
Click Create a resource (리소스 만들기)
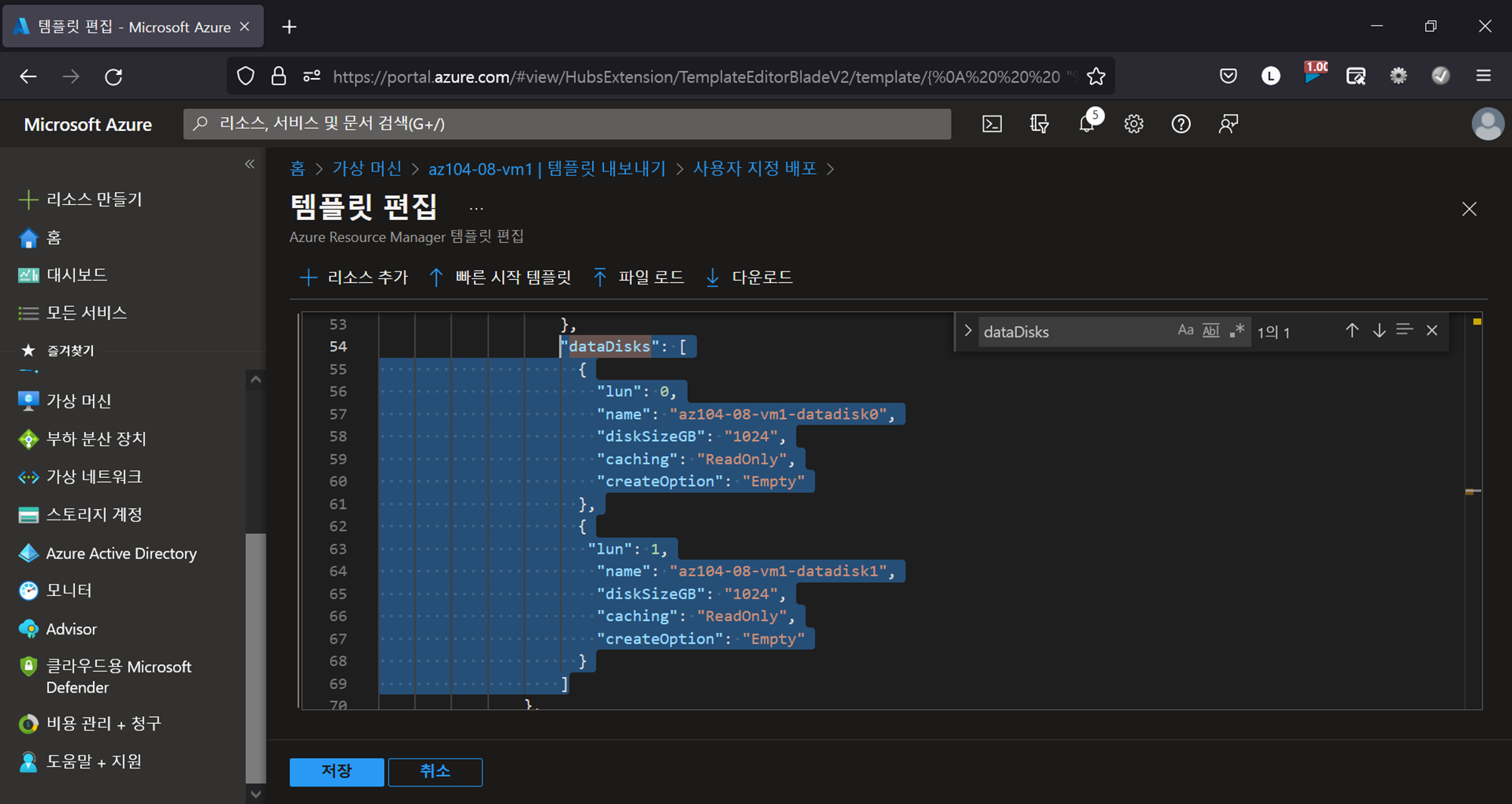pos(79,200)
